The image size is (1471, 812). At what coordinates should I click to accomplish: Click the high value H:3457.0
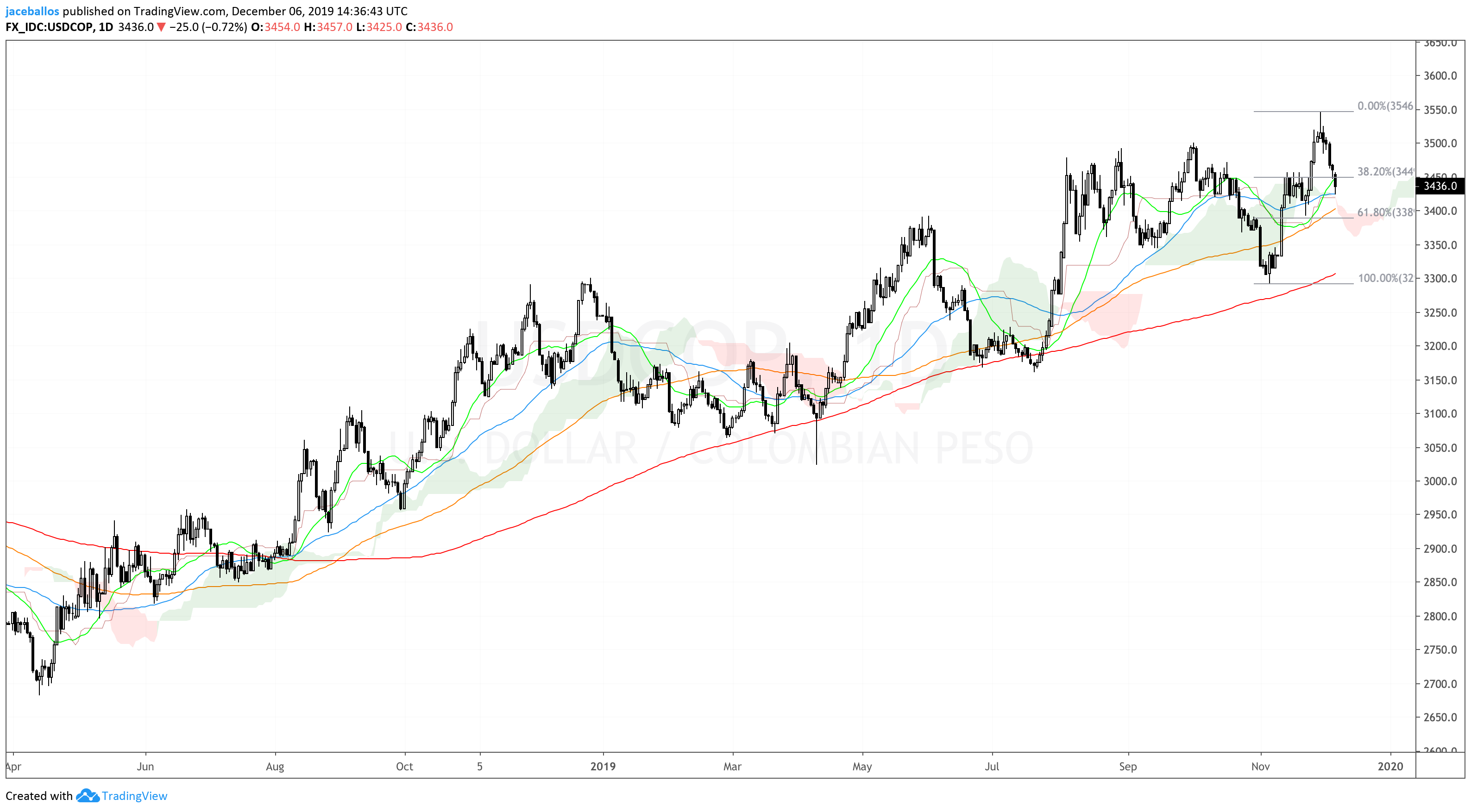tap(328, 27)
